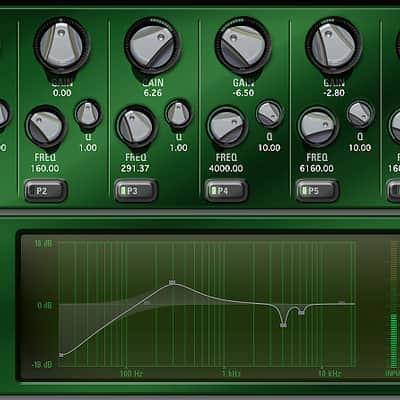This screenshot has height=400, width=400.
Task: Click the Q value 10.00 of band P5
Action: [x=360, y=148]
